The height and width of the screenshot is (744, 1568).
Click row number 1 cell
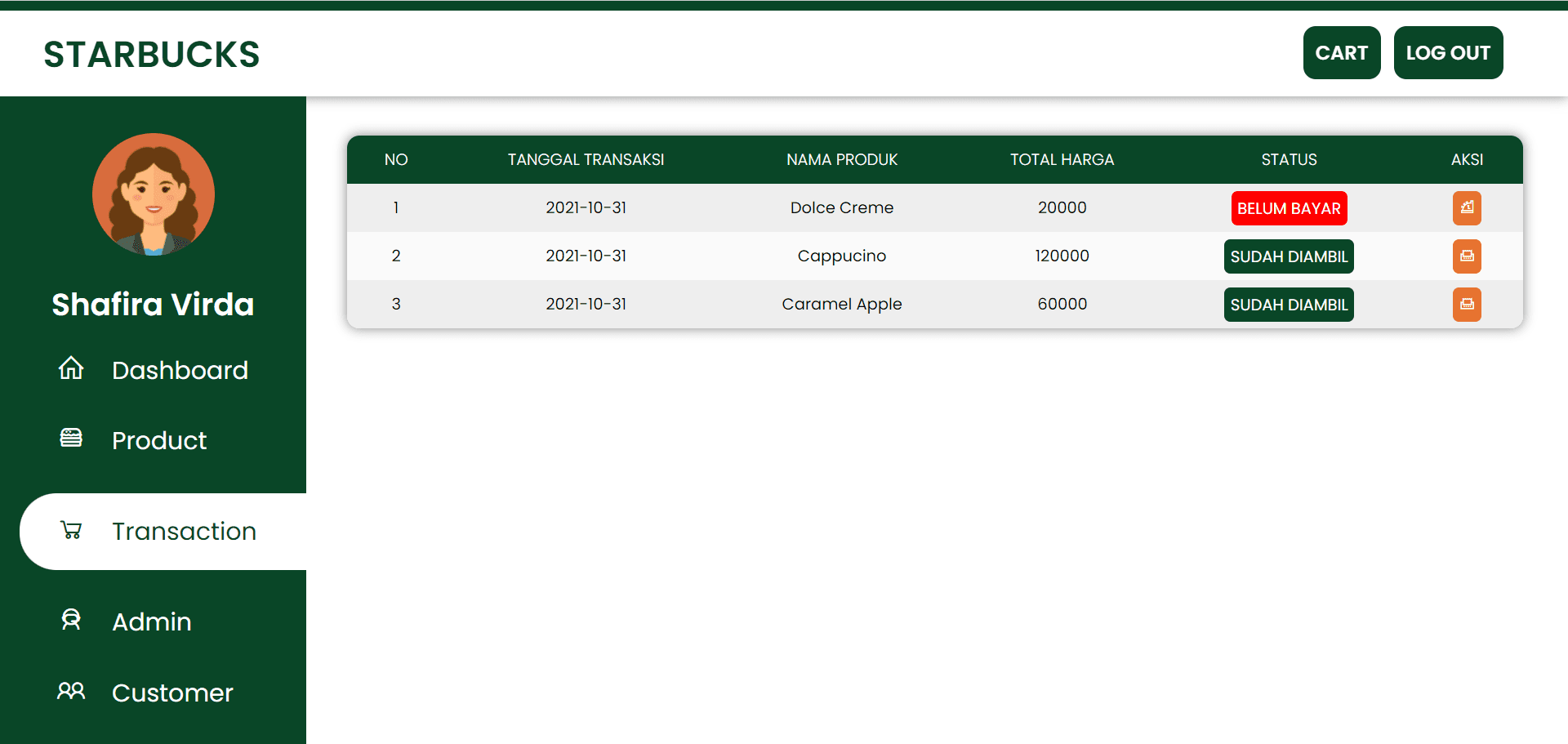(396, 207)
